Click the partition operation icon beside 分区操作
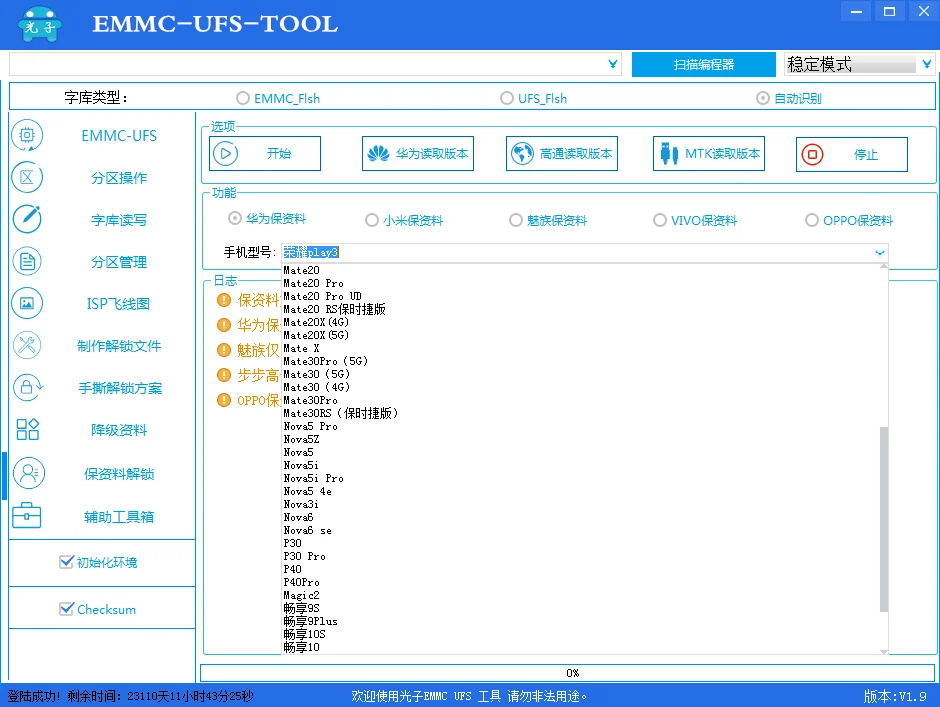940x707 pixels. tap(27, 177)
